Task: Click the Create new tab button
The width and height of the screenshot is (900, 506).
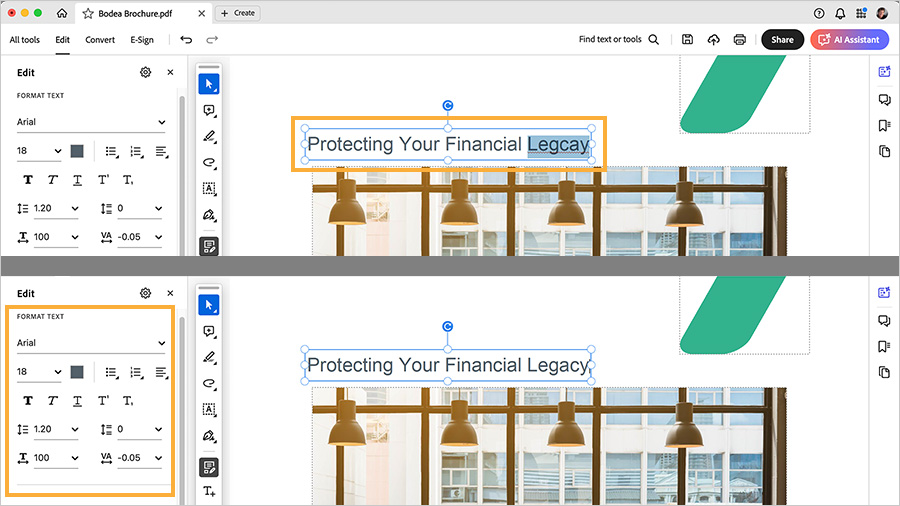Action: pyautogui.click(x=238, y=13)
